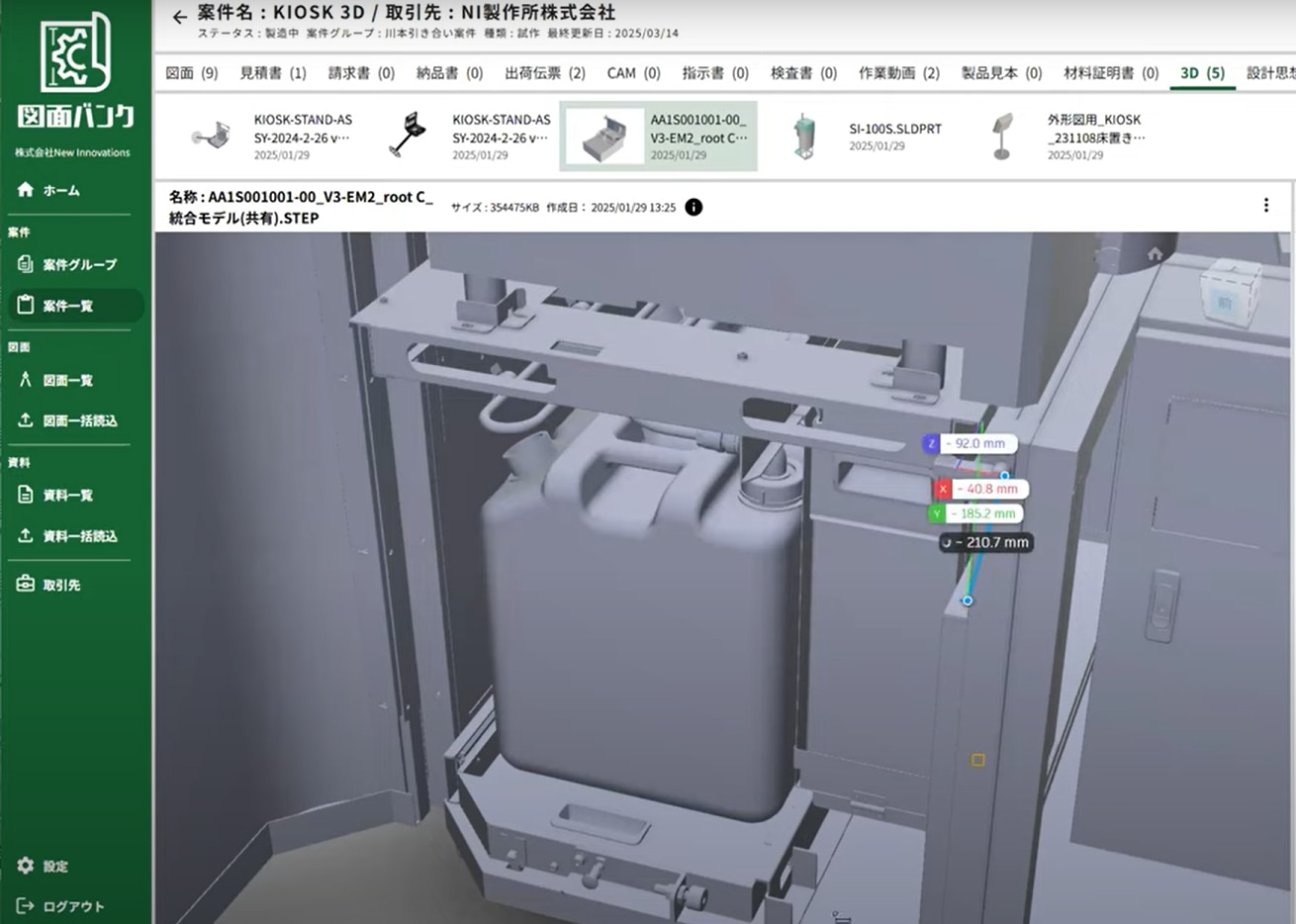Open the three-dot options menu
1296x924 pixels.
pyautogui.click(x=1265, y=205)
